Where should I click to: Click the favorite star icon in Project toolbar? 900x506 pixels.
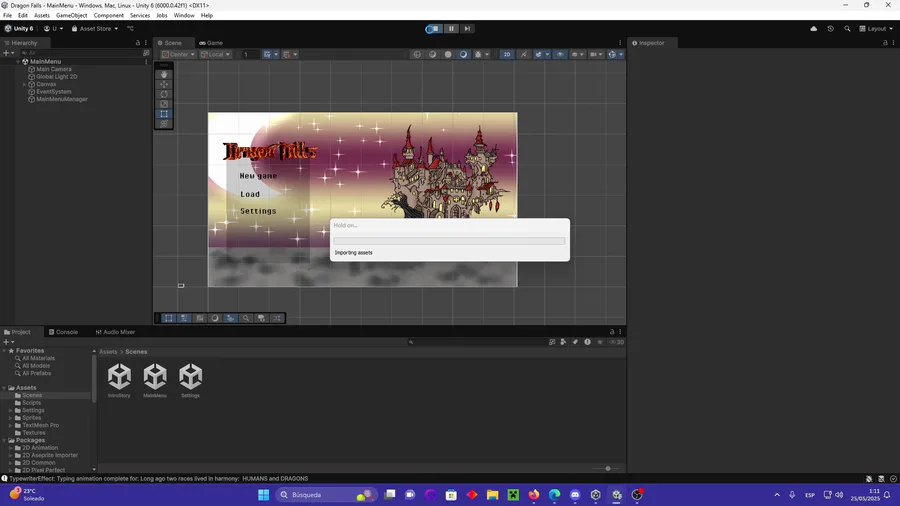pyautogui.click(x=600, y=342)
